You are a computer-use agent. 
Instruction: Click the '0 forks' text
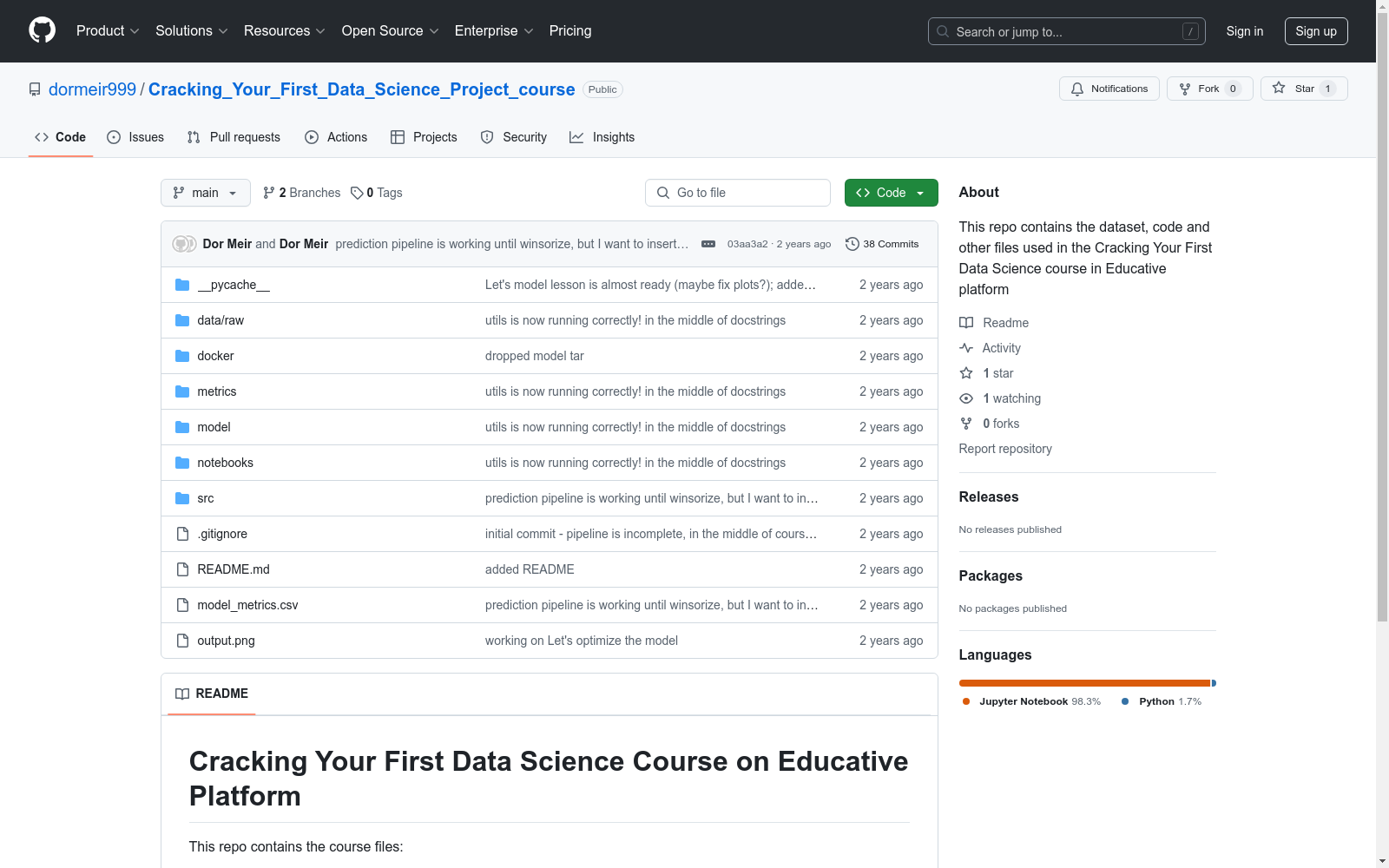1001,424
